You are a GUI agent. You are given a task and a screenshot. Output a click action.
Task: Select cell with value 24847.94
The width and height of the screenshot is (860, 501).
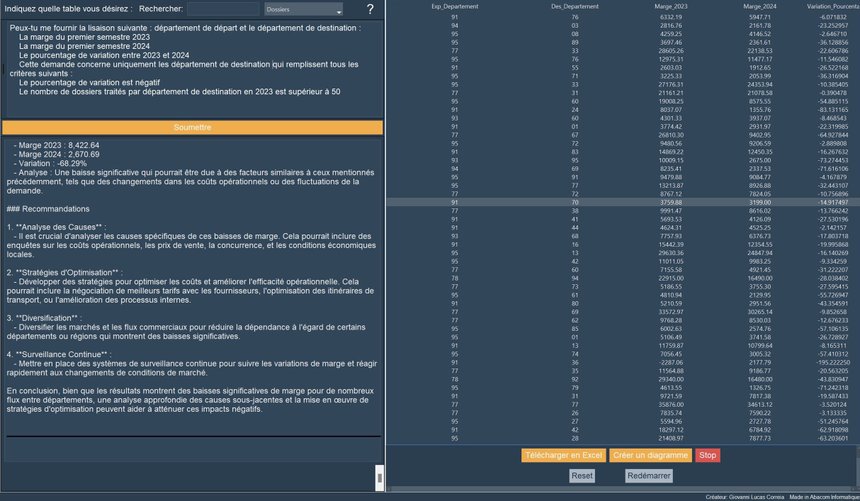click(760, 253)
